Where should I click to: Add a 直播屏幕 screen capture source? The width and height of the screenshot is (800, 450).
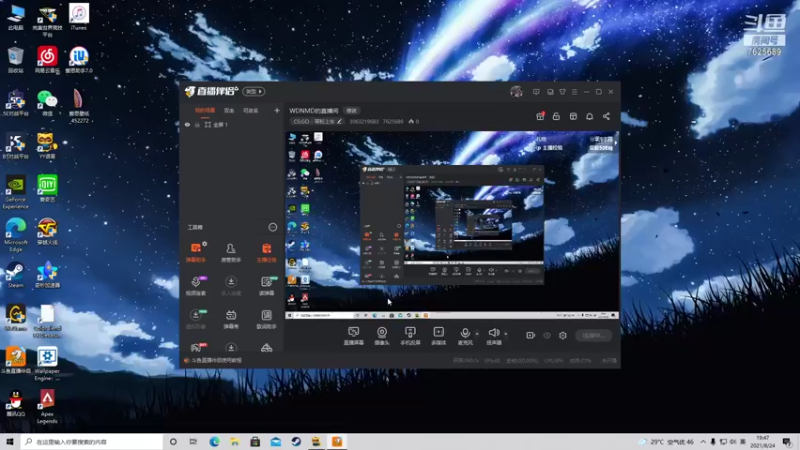point(354,336)
